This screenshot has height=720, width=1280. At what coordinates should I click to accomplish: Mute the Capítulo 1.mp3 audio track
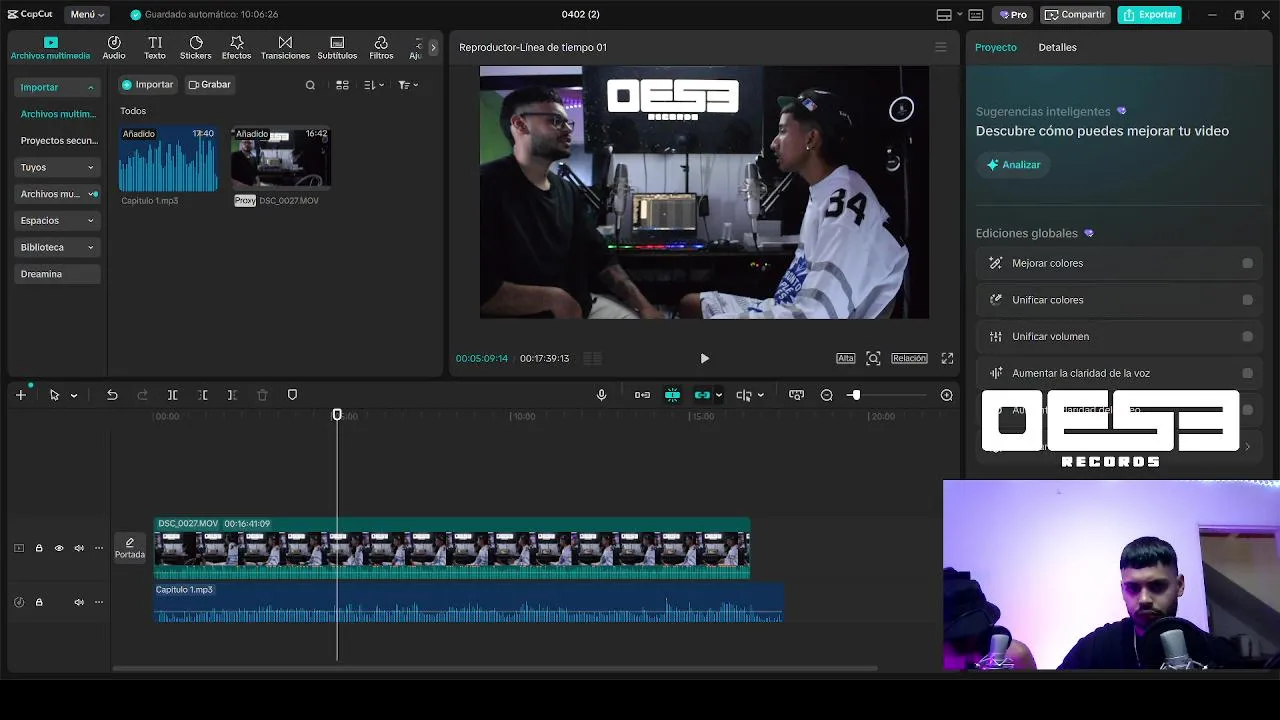click(79, 602)
